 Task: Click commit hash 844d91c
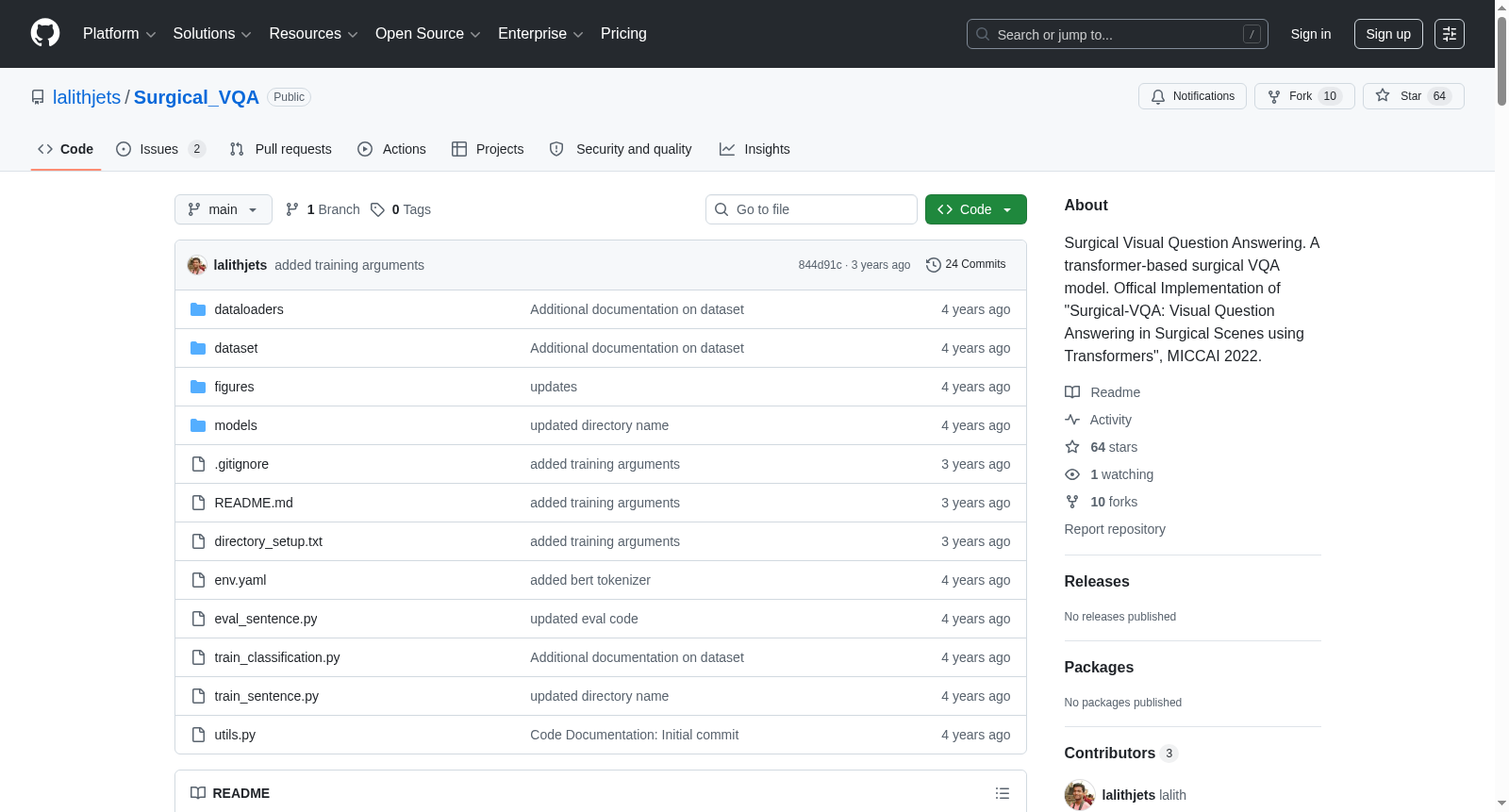pos(820,265)
